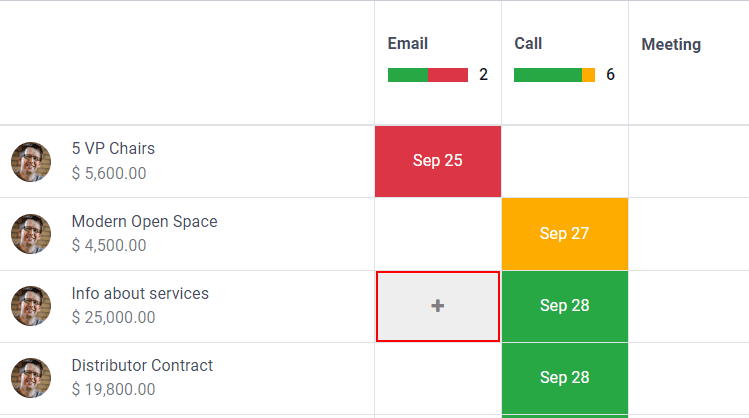Click the plus icon to schedule an email activity
Screen dimensions: 749x418
438,306
